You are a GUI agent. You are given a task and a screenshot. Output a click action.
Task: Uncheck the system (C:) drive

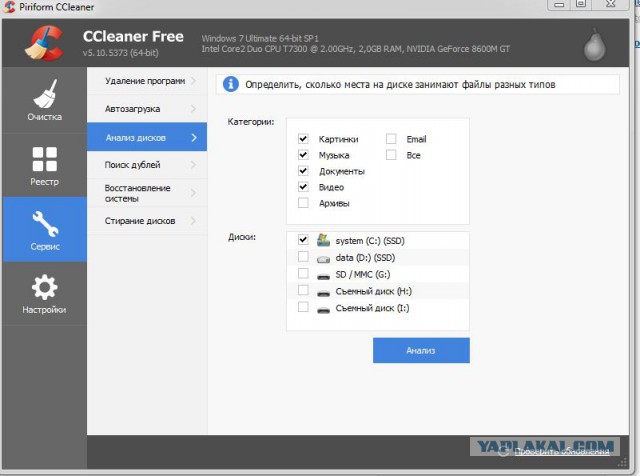coord(303,240)
